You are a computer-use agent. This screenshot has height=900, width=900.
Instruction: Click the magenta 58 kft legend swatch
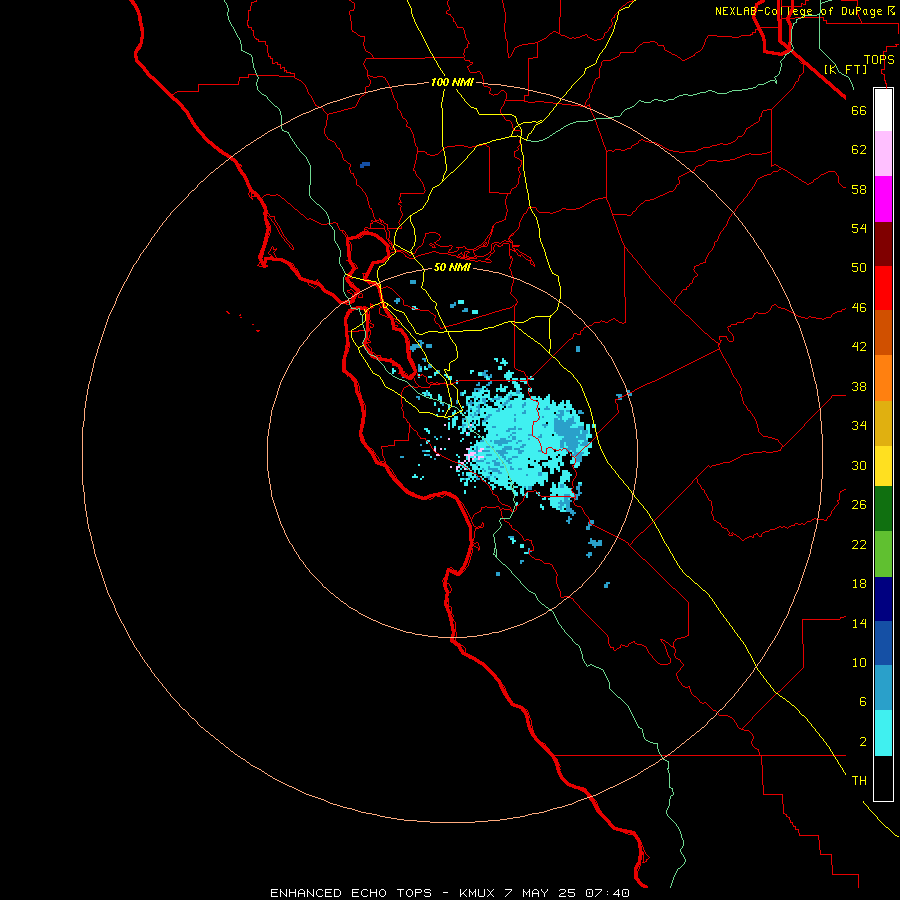[x=883, y=199]
